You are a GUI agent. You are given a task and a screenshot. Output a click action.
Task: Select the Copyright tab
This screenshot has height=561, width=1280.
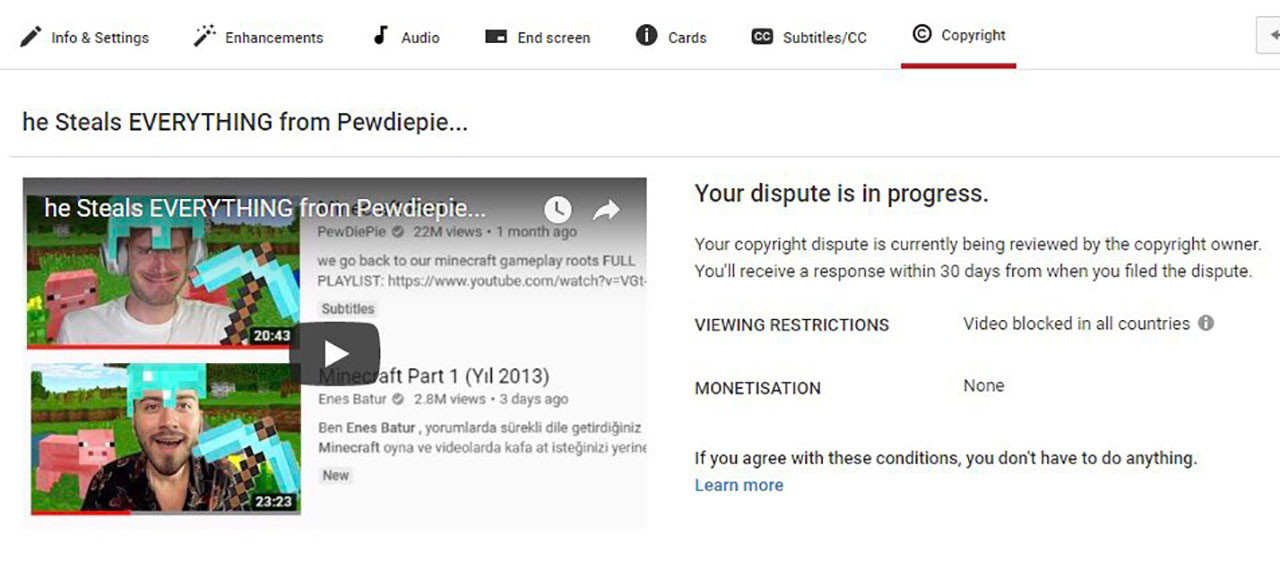[959, 35]
